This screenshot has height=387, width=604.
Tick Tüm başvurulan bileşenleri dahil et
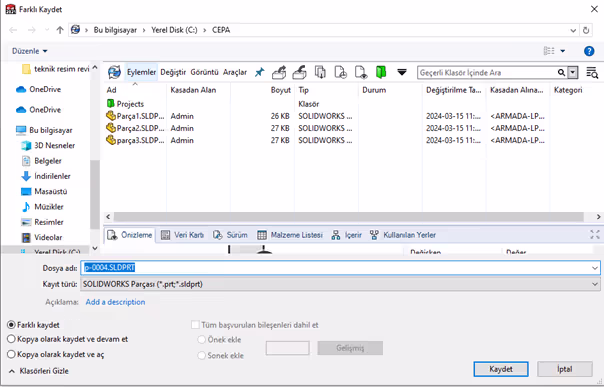click(195, 325)
